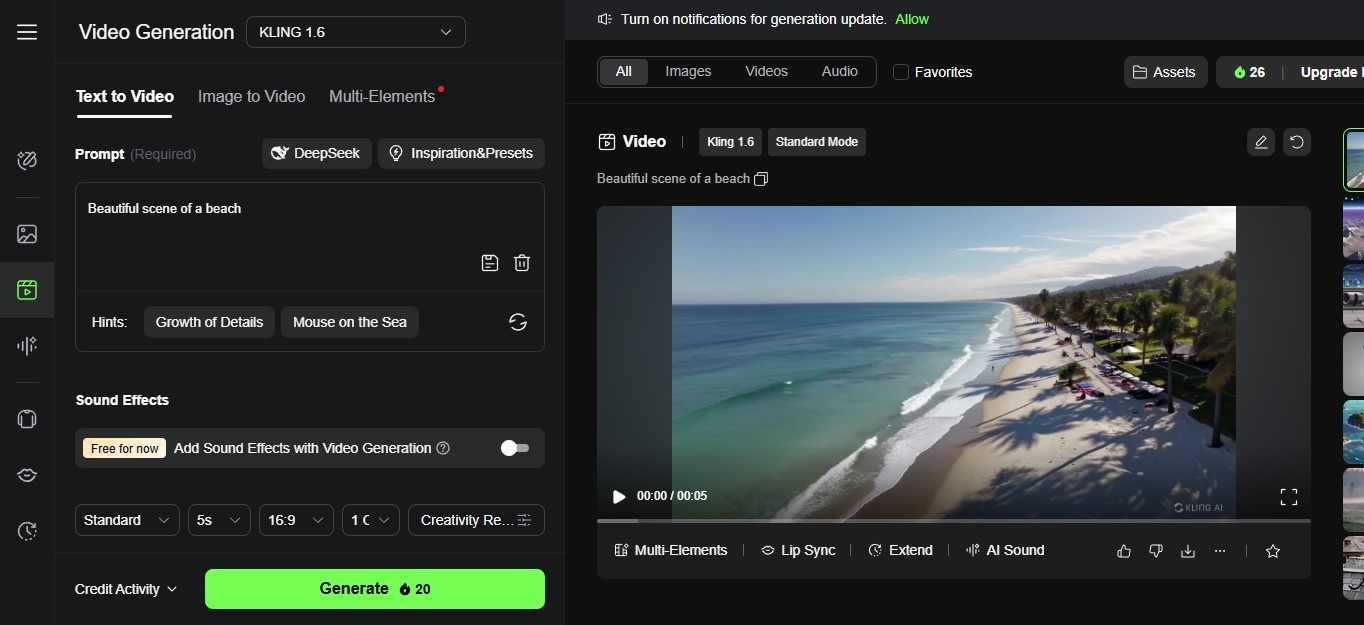Open the lip sync mouth sidebar icon
Image resolution: width=1364 pixels, height=625 pixels.
27,475
